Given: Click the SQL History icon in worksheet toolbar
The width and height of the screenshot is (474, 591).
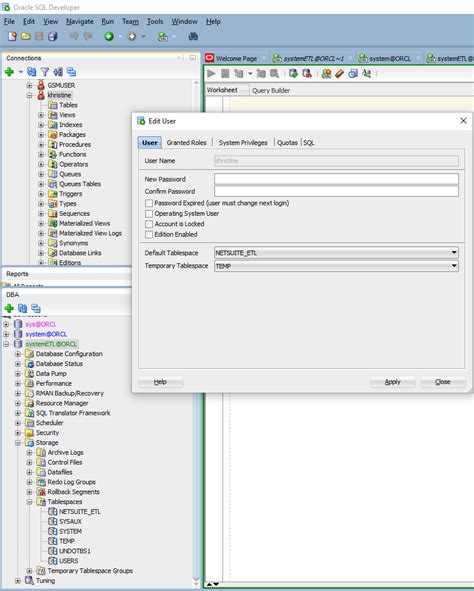Looking at the screenshot, I should (x=353, y=73).
